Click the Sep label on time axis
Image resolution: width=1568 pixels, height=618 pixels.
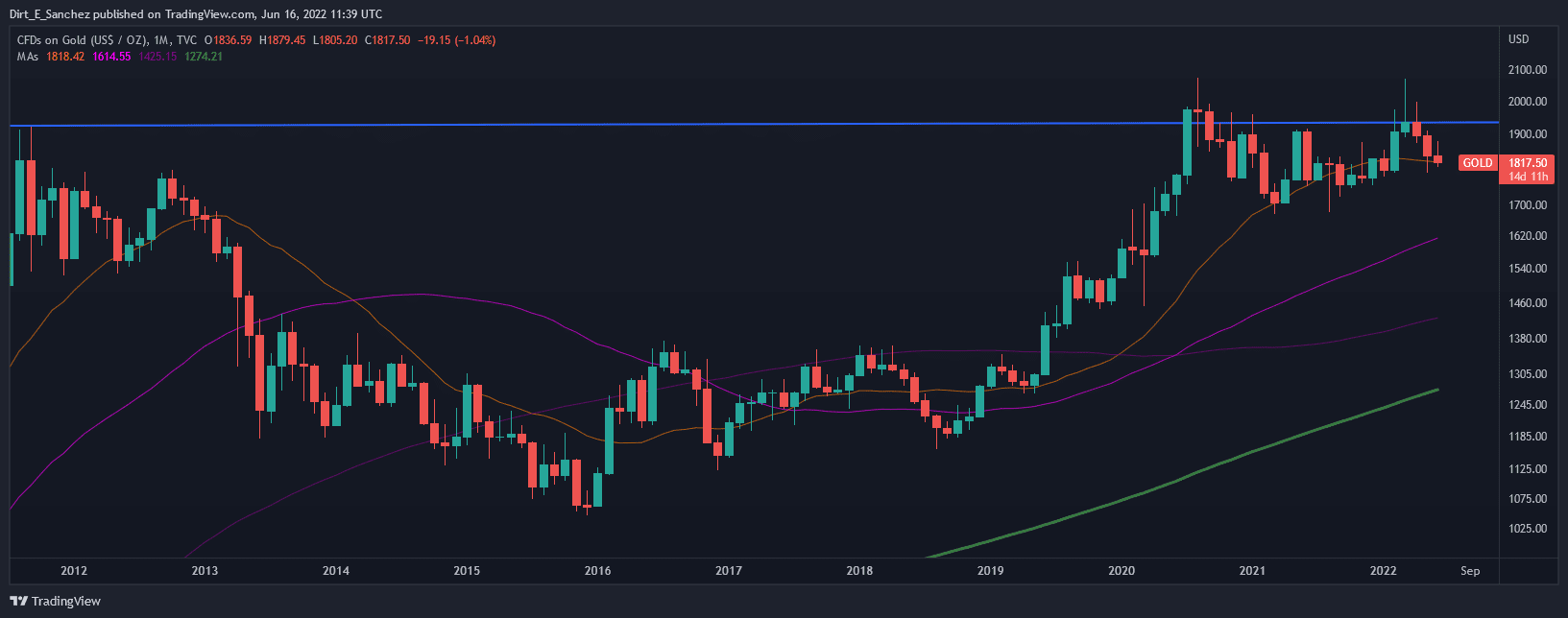coord(1470,571)
